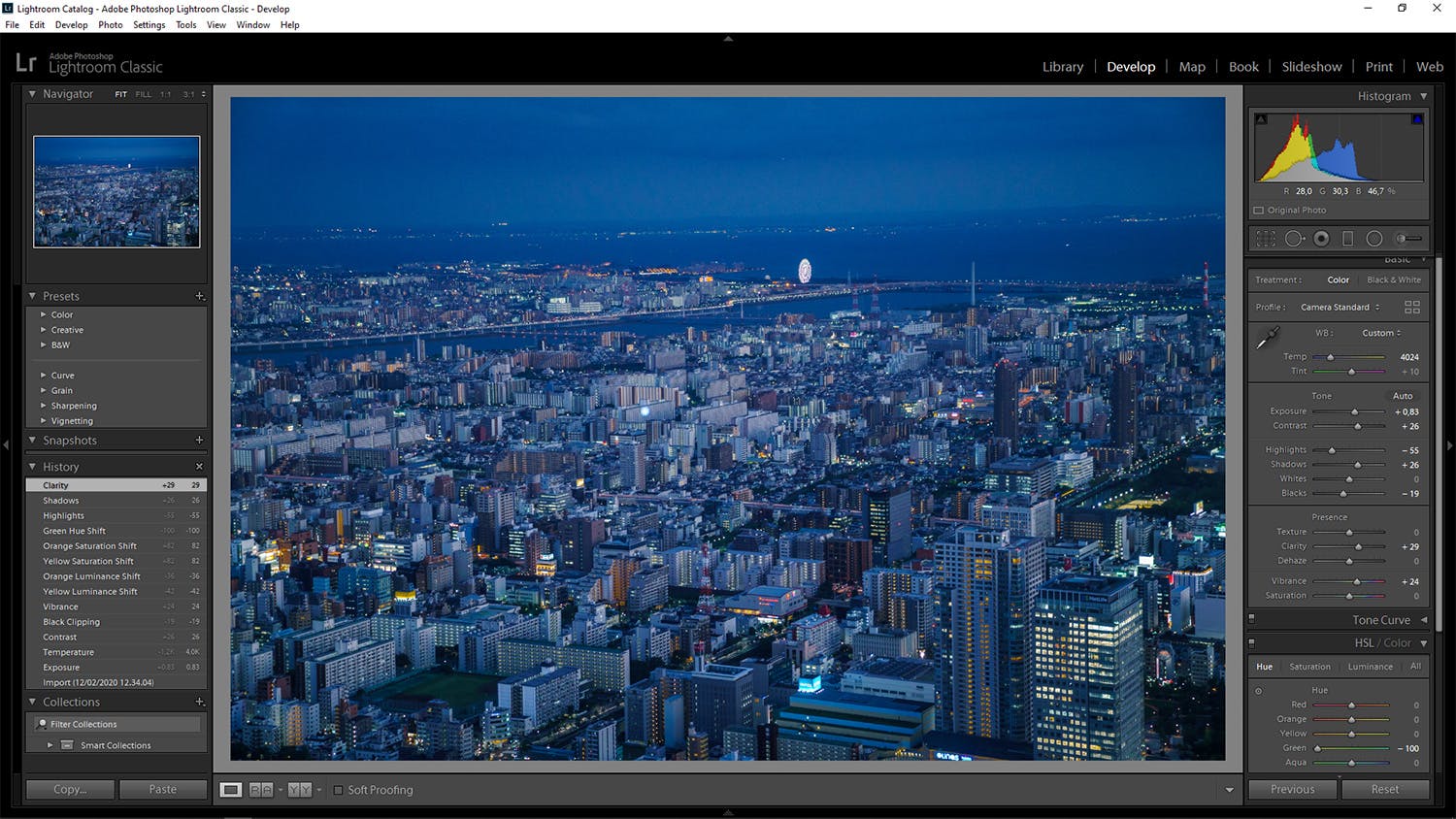Open the Spot Removal tool
This screenshot has width=1456, height=819.
[x=1294, y=238]
